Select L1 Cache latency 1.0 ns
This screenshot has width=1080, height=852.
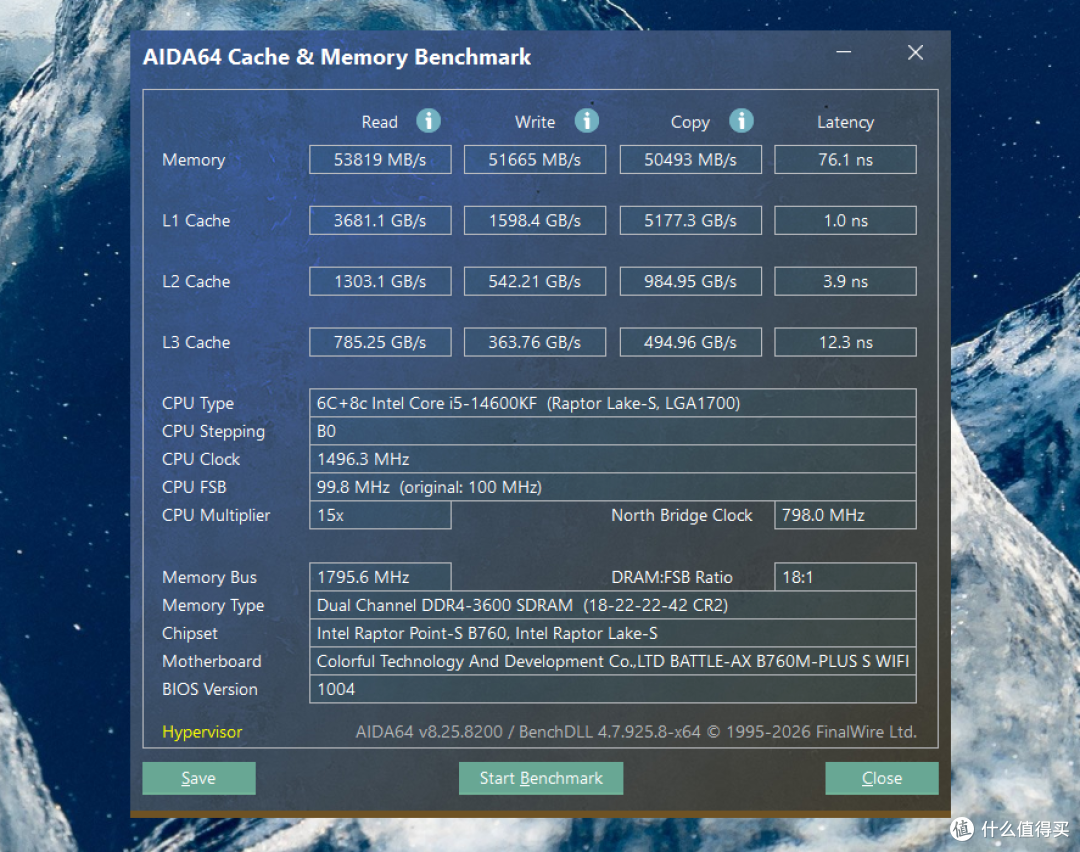pyautogui.click(x=845, y=220)
